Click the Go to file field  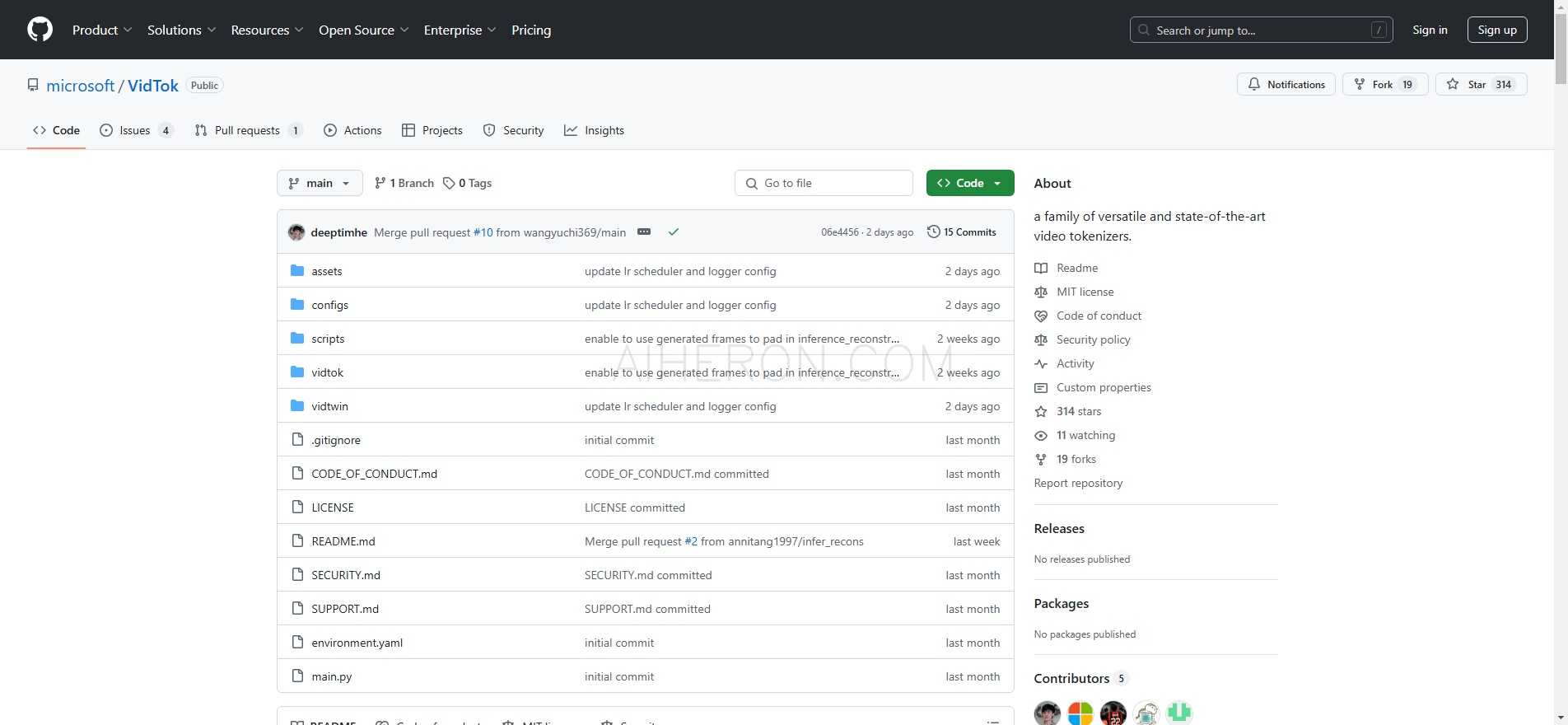[824, 183]
